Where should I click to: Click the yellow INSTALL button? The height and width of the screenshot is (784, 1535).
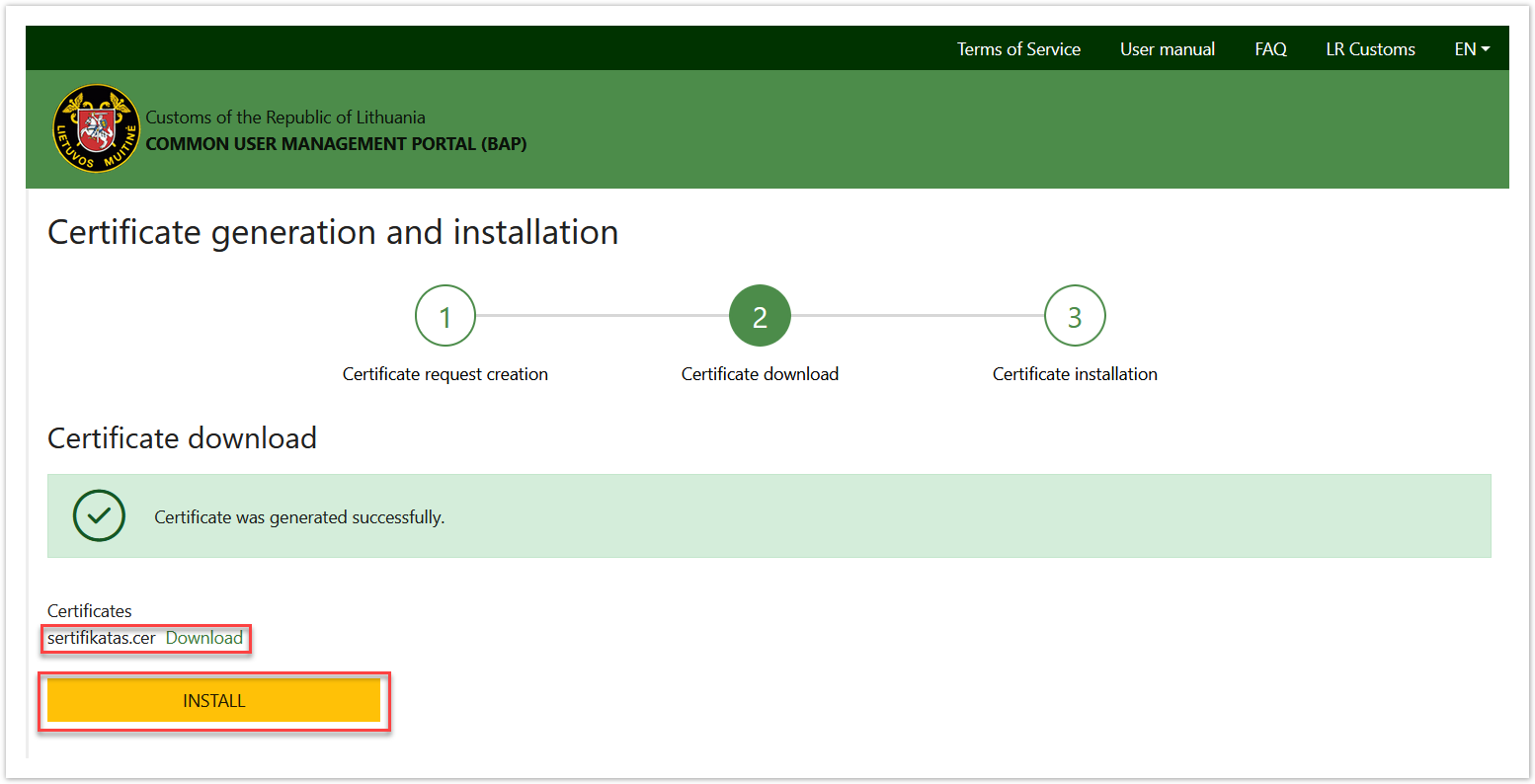[213, 701]
